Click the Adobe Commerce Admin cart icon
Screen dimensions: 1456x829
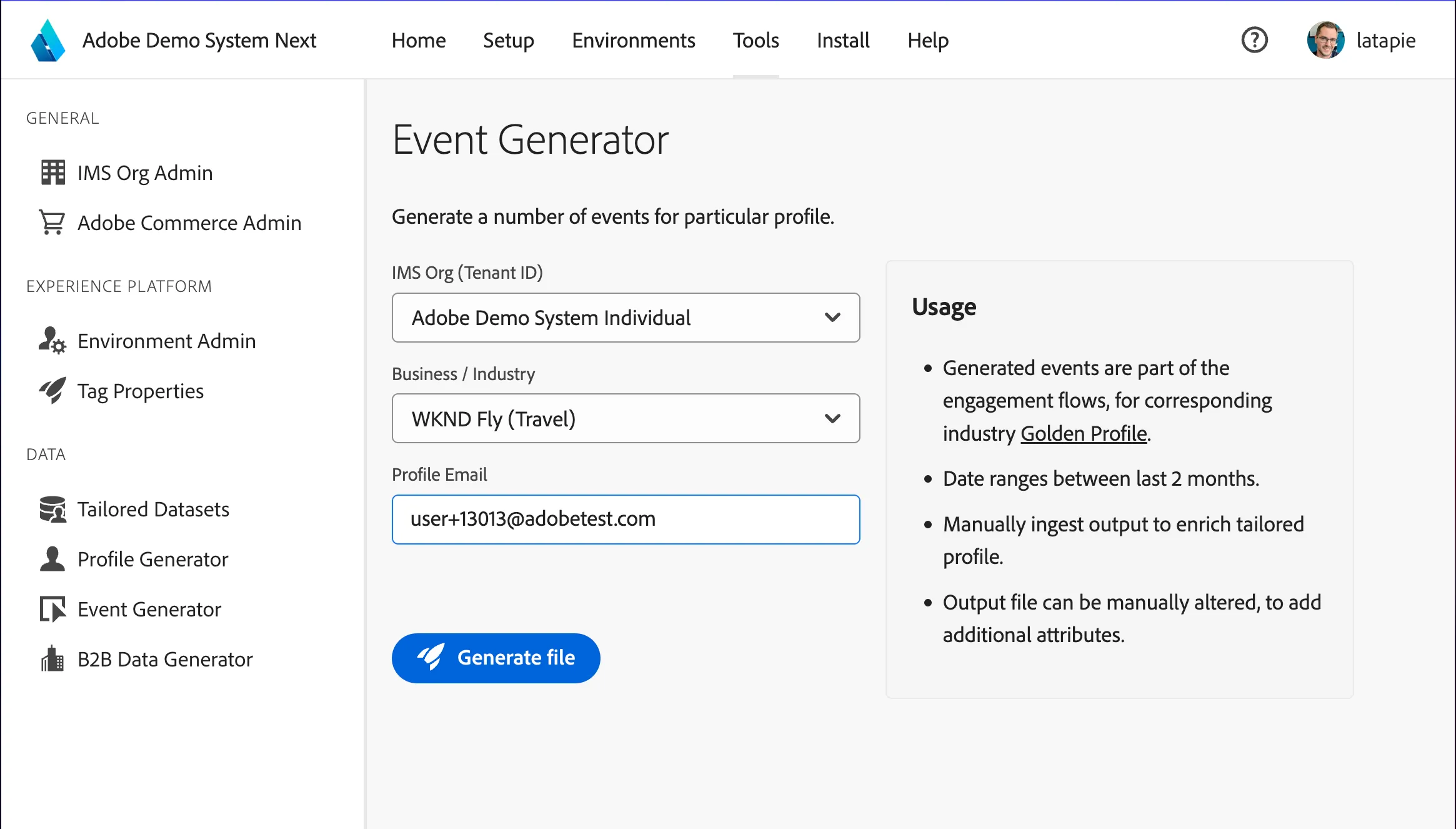point(52,223)
